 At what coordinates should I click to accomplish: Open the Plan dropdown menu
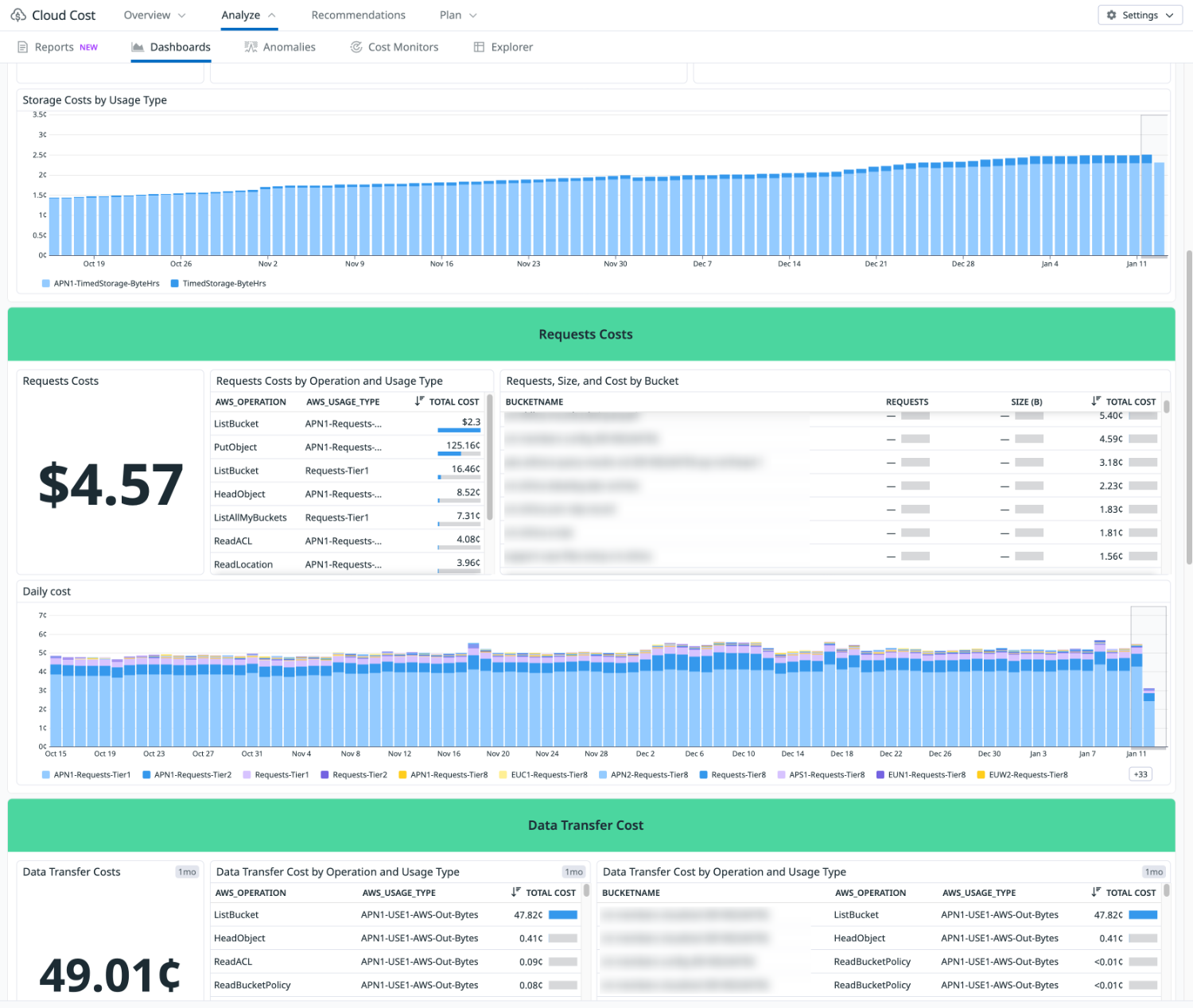coord(458,15)
